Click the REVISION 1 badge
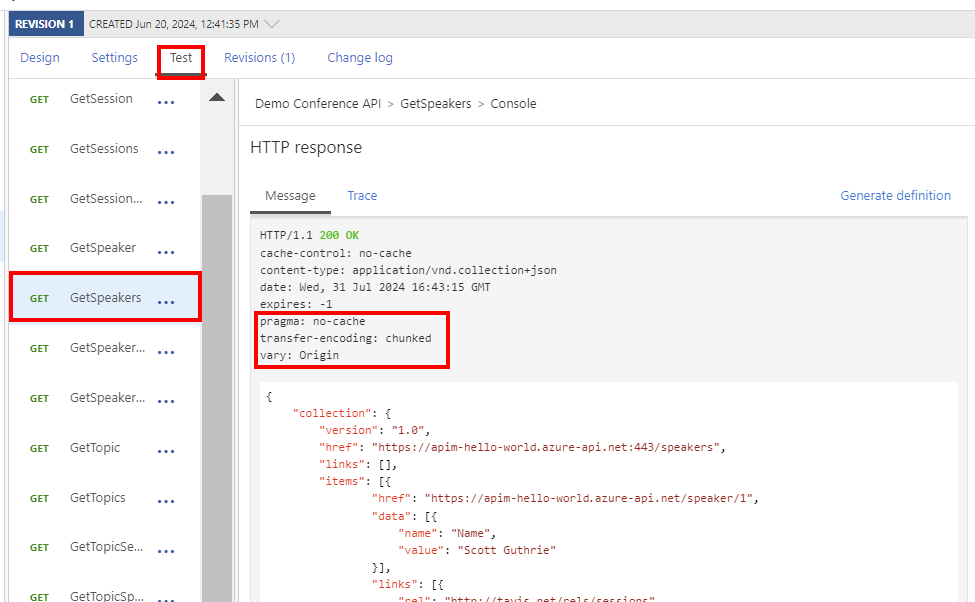This screenshot has height=602, width=975. pyautogui.click(x=45, y=24)
